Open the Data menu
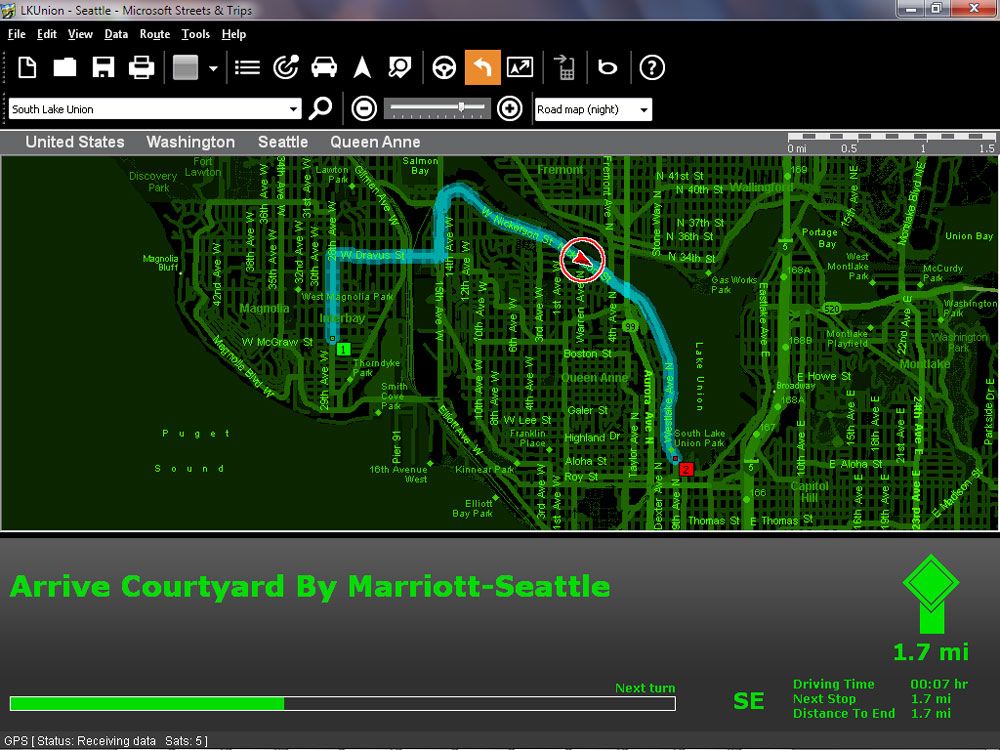 [116, 34]
